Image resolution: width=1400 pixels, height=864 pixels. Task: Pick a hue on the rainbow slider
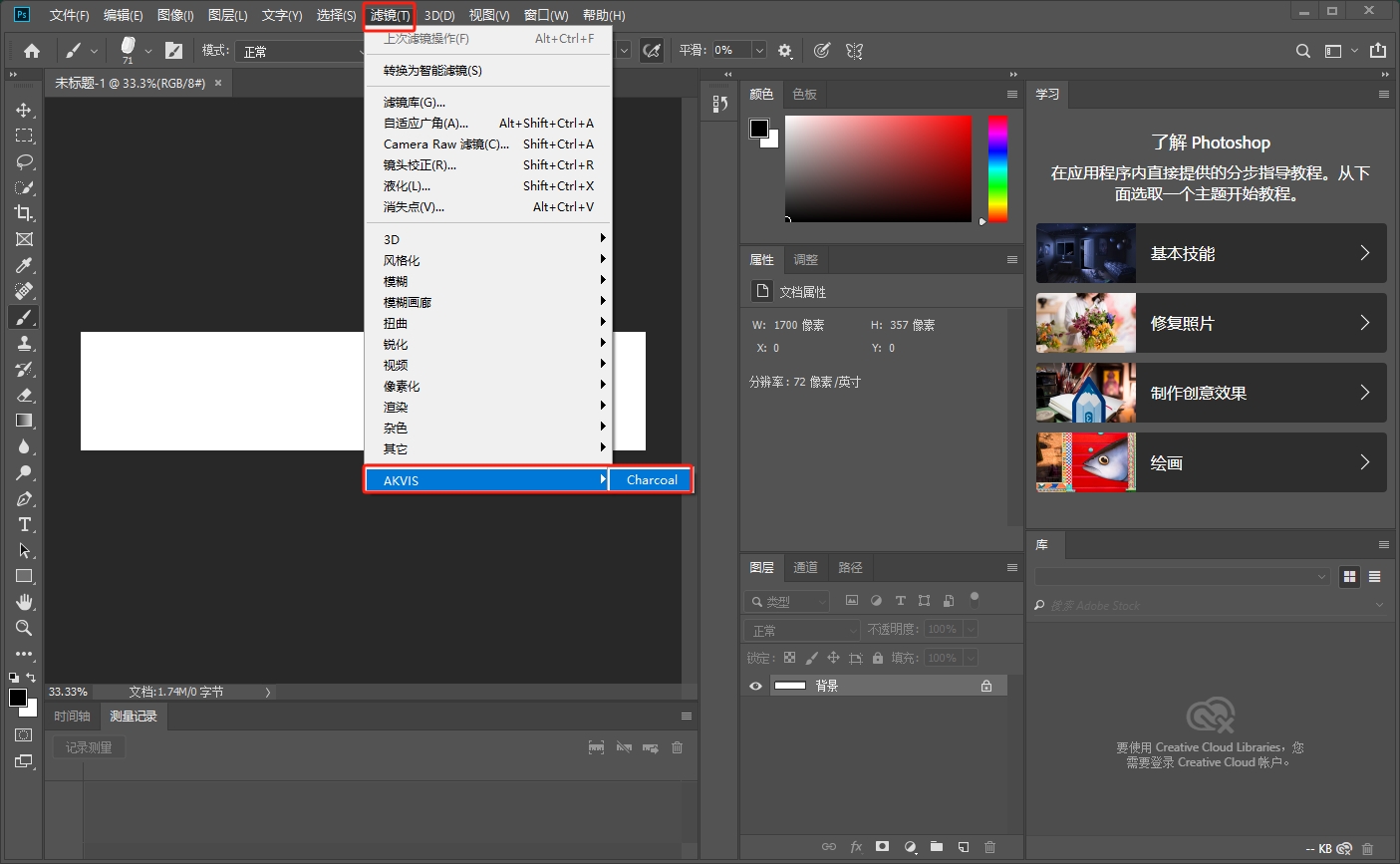click(997, 168)
